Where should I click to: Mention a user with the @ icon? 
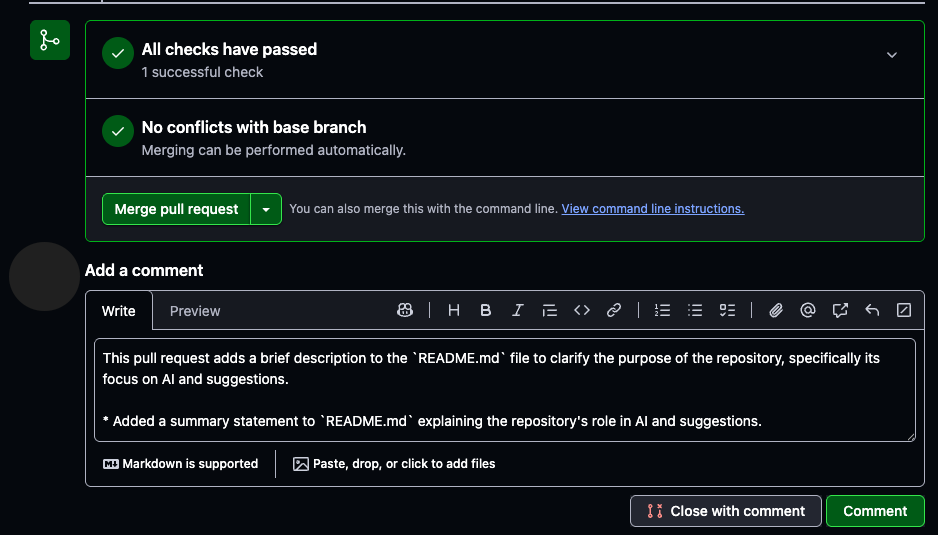click(808, 310)
